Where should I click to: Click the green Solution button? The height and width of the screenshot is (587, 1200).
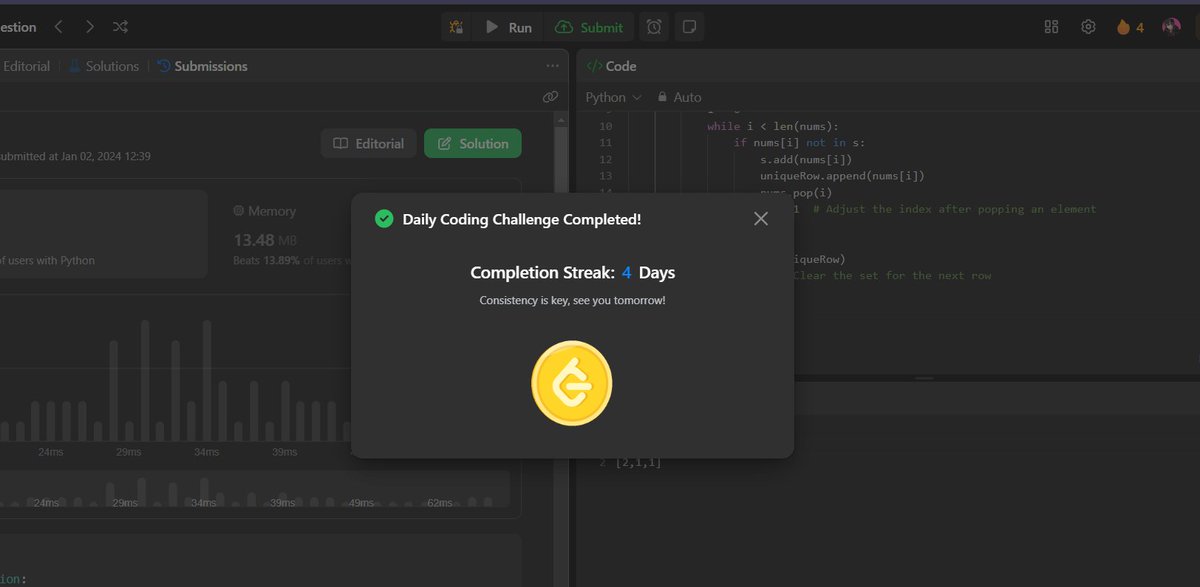pyautogui.click(x=473, y=143)
